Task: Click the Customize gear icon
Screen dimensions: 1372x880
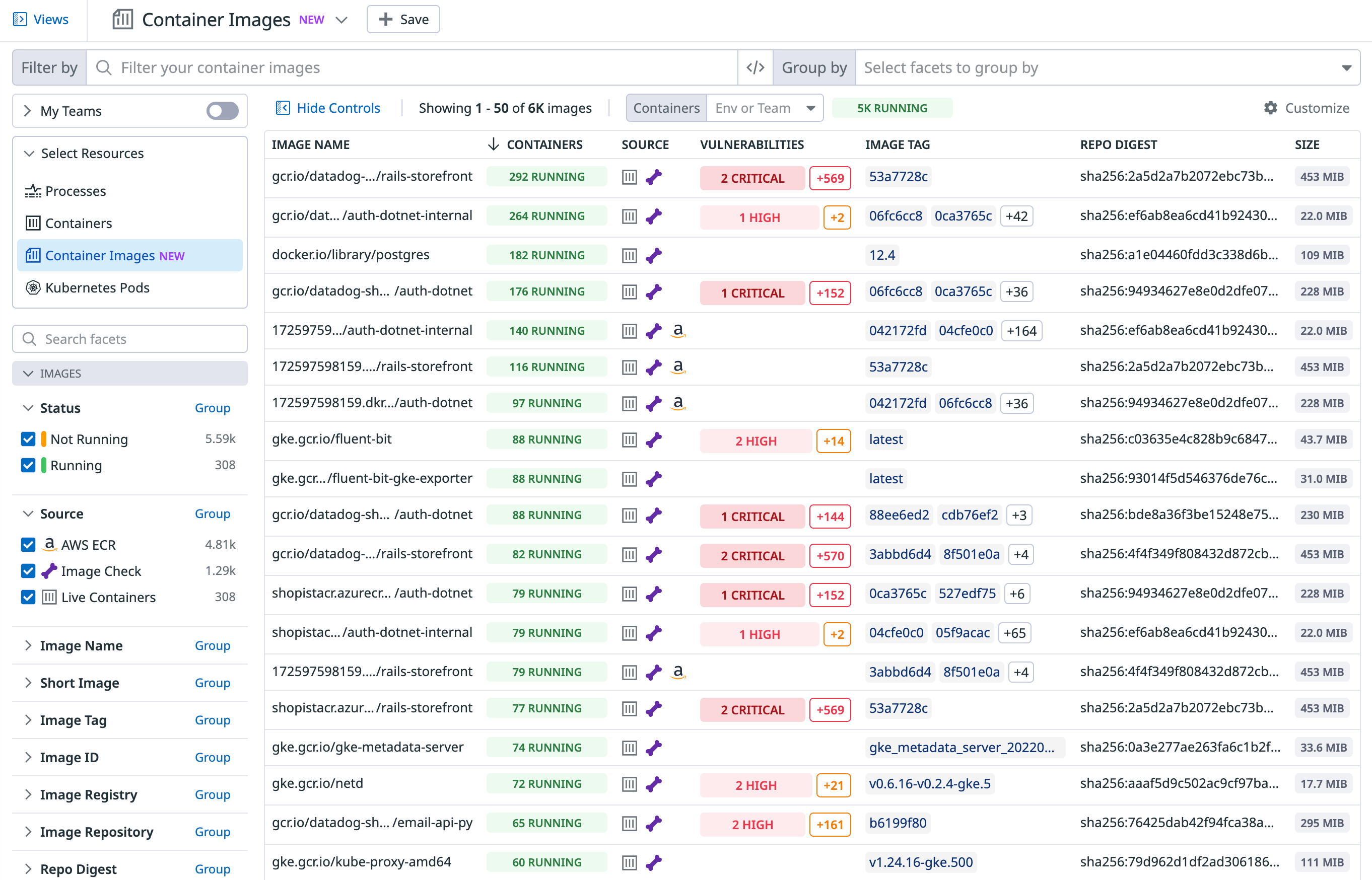Action: point(1270,108)
